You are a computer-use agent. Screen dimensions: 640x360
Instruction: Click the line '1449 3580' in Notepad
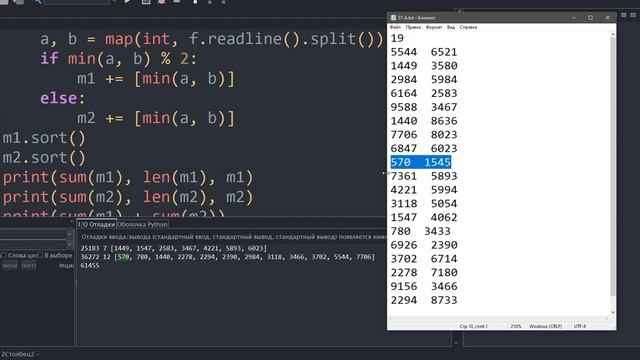click(424, 66)
